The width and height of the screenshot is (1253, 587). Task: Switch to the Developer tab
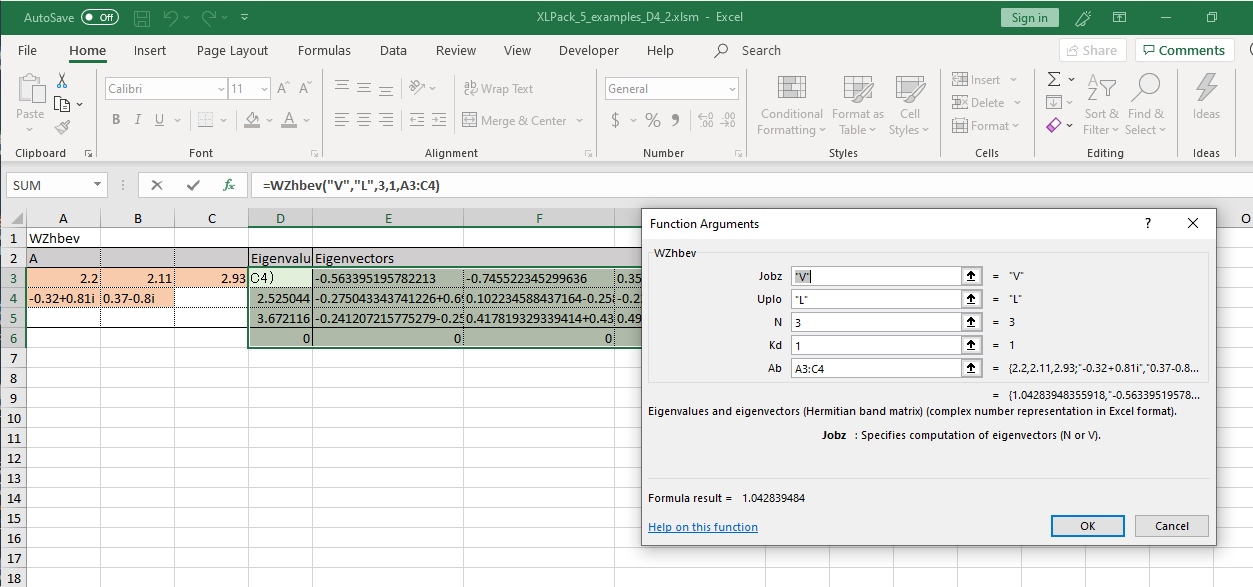589,50
